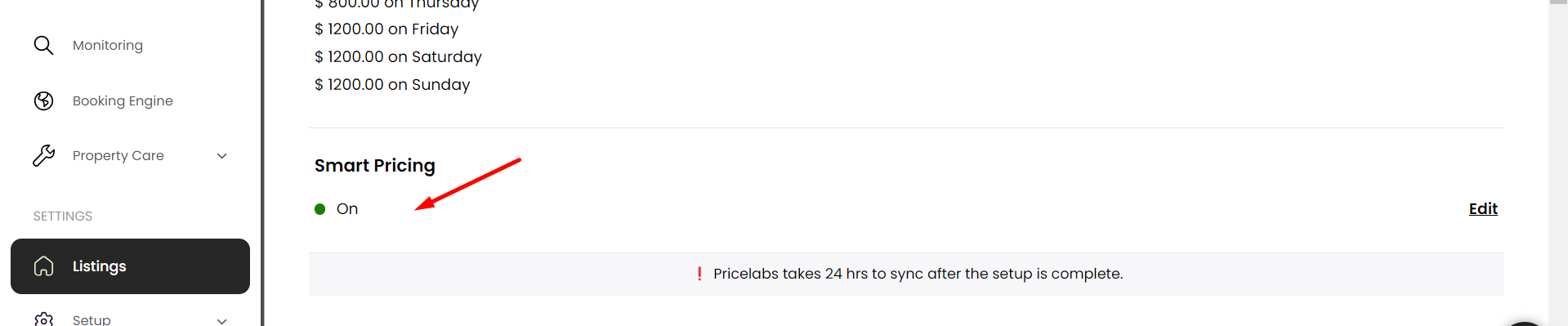Click the Pricelabs 24 hrs sync notice text
Image resolution: width=1568 pixels, height=326 pixels.
pyautogui.click(x=918, y=274)
